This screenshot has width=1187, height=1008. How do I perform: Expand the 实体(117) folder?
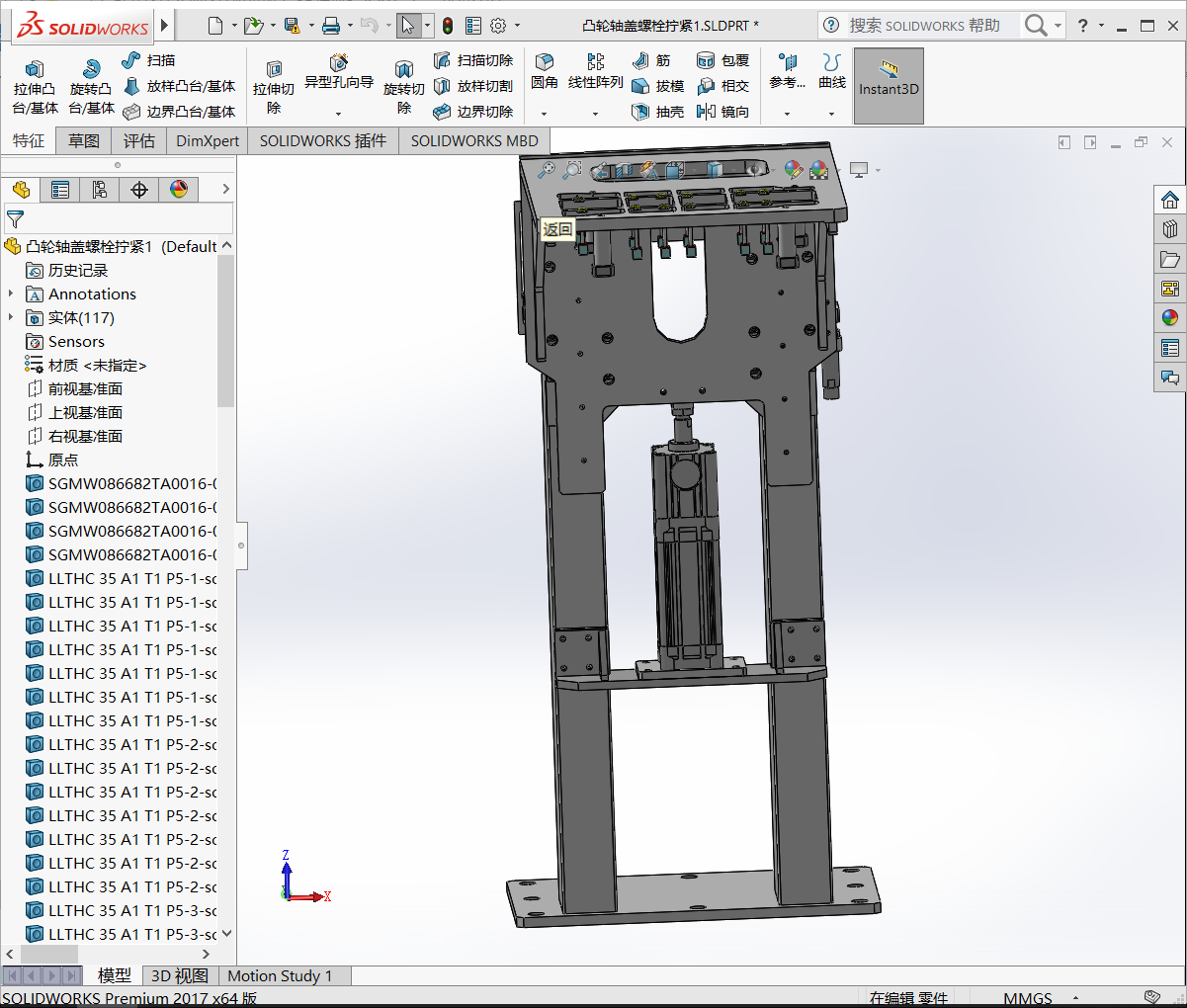(x=11, y=317)
